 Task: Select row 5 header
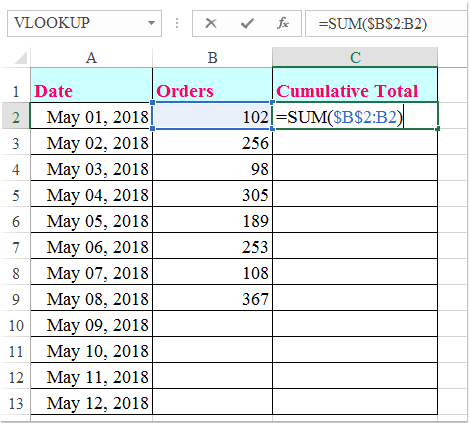tap(16, 194)
